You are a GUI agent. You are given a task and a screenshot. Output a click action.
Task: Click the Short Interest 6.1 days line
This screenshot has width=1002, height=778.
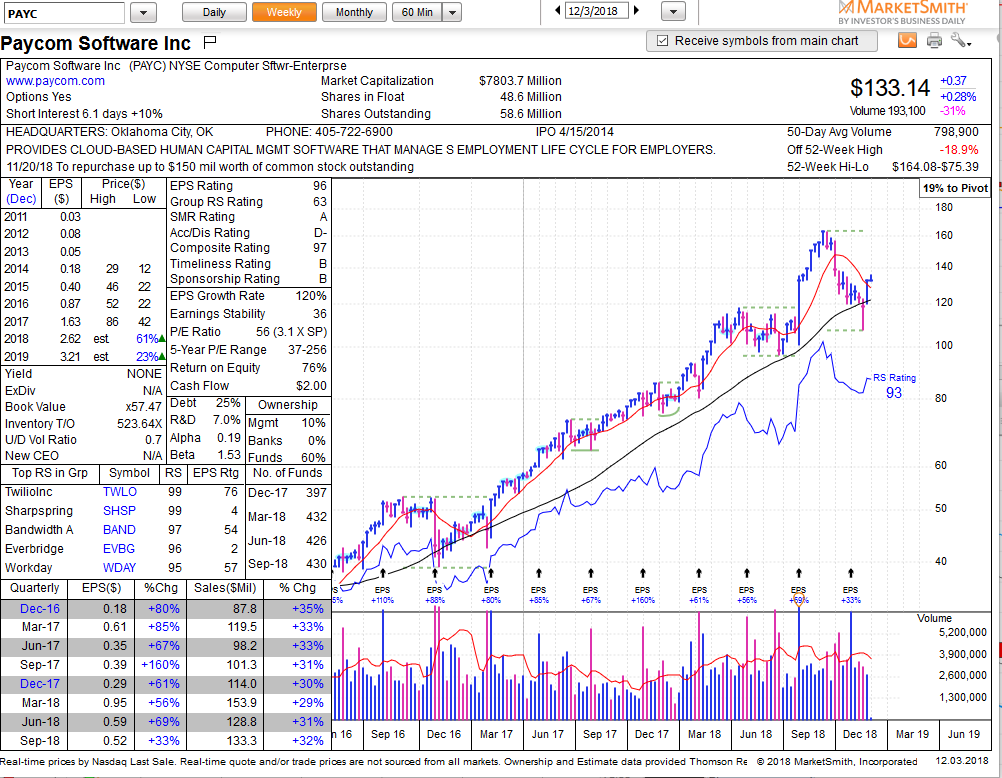click(x=84, y=114)
